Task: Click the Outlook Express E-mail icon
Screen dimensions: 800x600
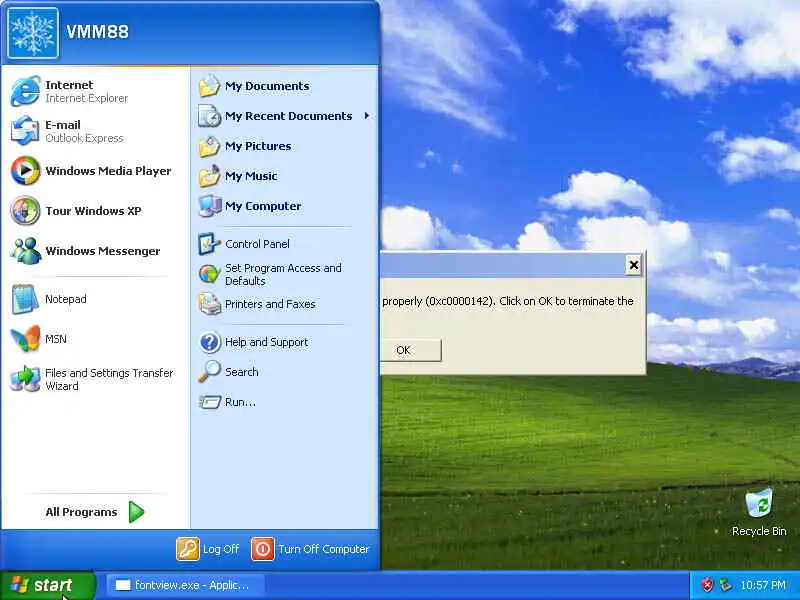Action: click(x=26, y=131)
